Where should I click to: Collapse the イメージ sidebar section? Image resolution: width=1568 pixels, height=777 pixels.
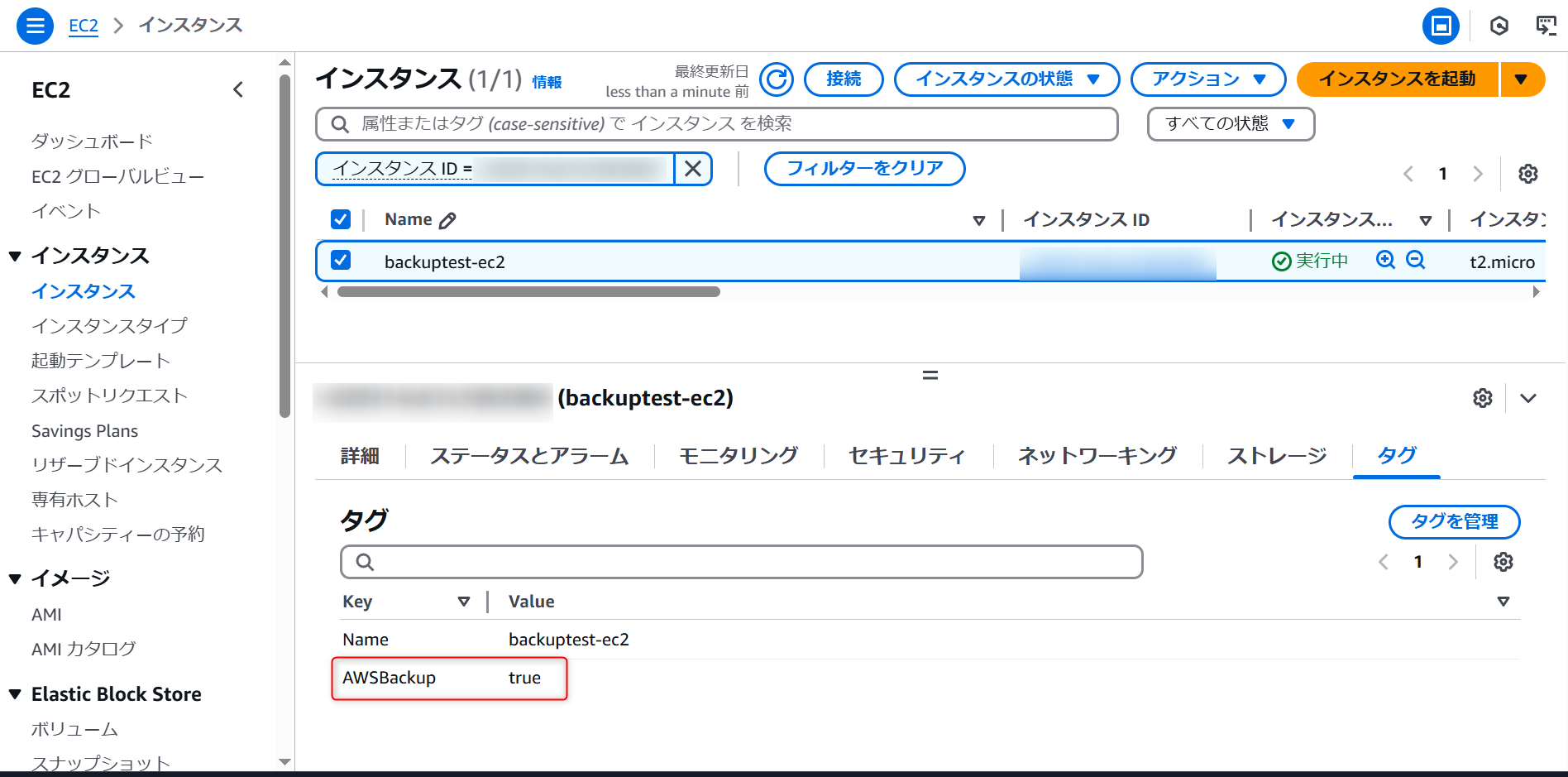click(x=15, y=579)
